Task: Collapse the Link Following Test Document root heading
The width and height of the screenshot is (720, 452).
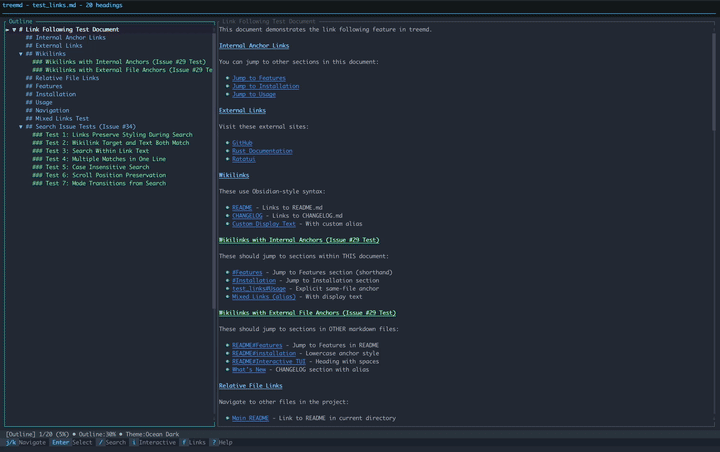Action: [14, 29]
